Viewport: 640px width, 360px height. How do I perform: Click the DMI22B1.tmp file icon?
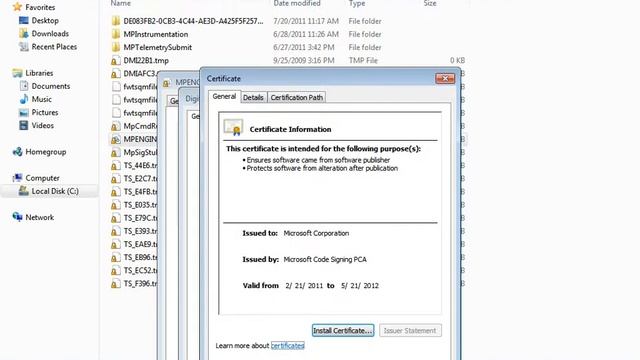pos(116,60)
